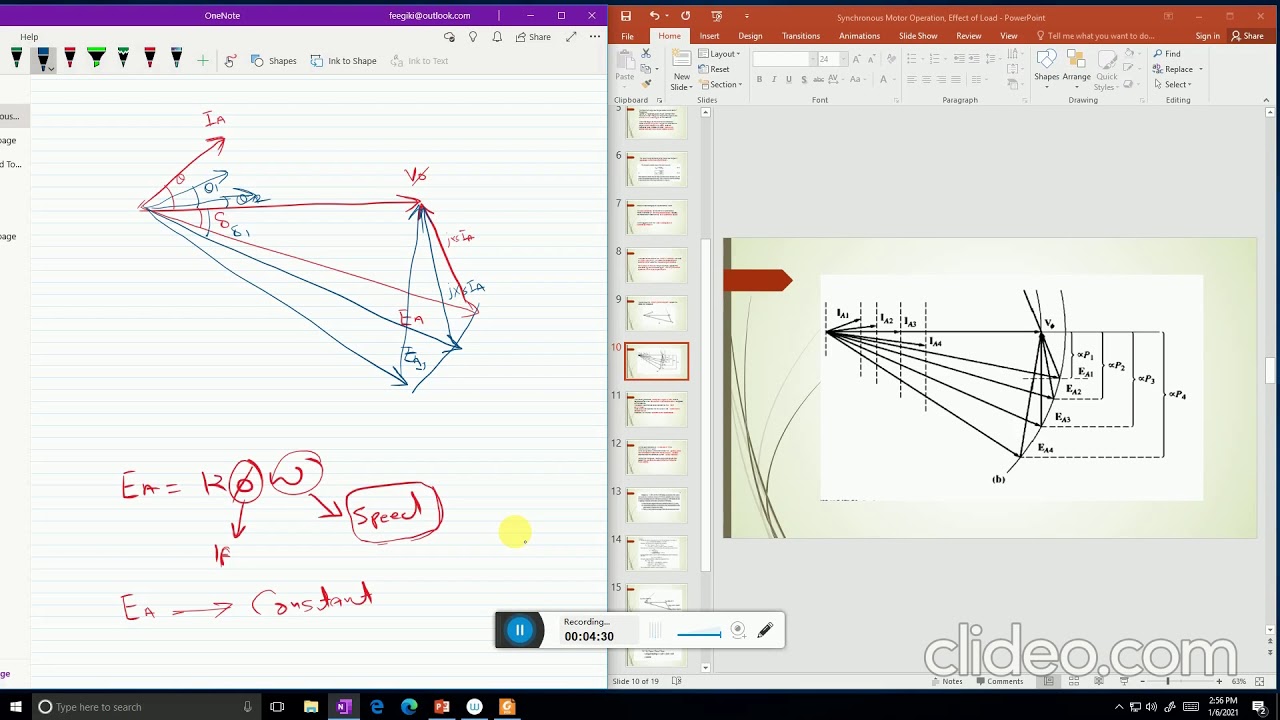Open recording annotation pencil tool
The width and height of the screenshot is (1280, 720).
(765, 630)
